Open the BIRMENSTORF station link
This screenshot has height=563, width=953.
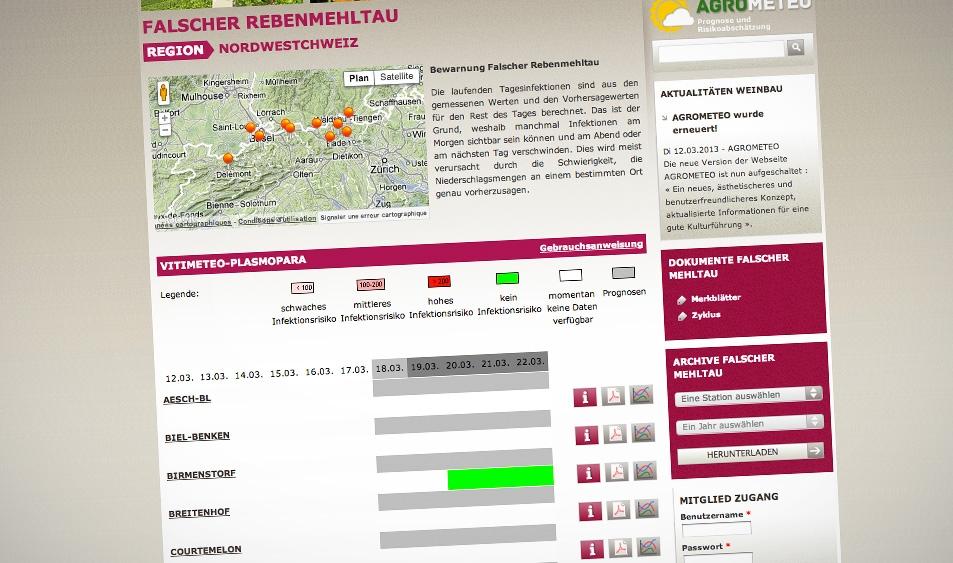coord(201,474)
